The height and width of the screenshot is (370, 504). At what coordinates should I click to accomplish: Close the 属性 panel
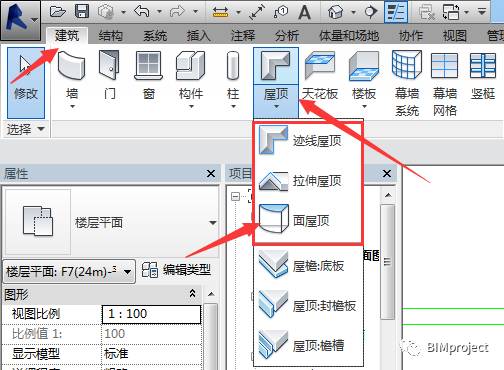pos(211,173)
